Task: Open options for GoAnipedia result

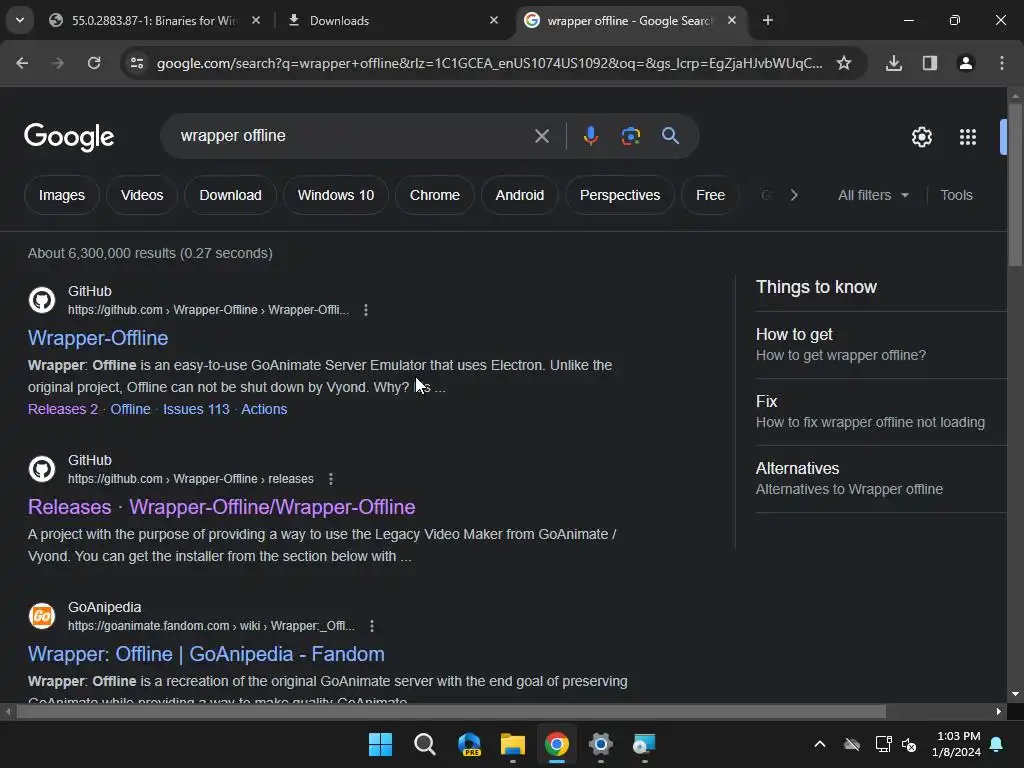Action: coord(372,626)
